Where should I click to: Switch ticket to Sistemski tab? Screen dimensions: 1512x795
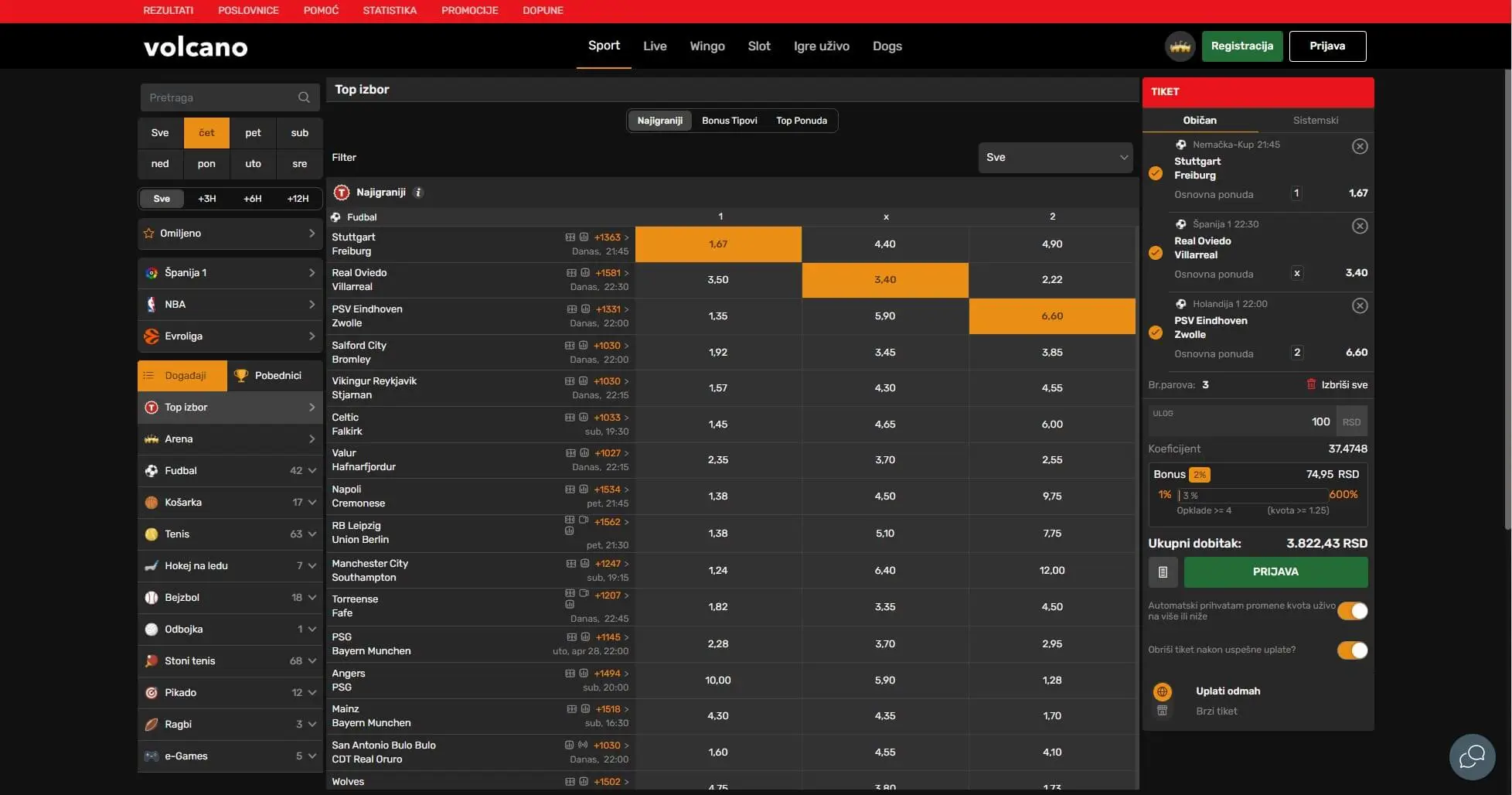[x=1316, y=121]
